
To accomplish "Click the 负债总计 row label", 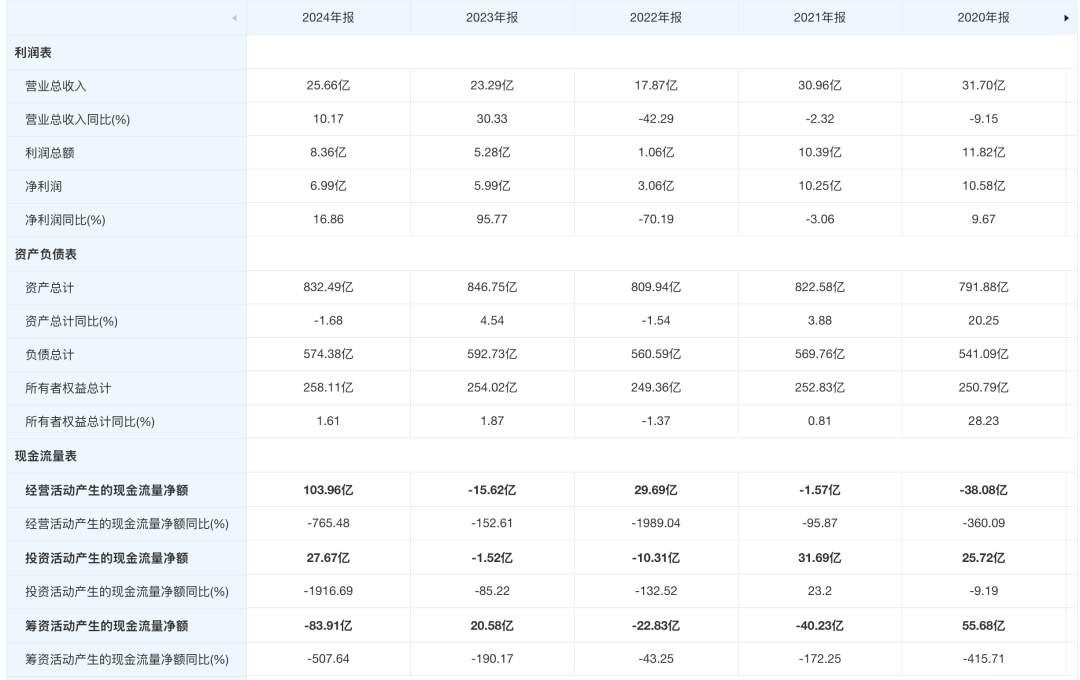I will (x=50, y=355).
